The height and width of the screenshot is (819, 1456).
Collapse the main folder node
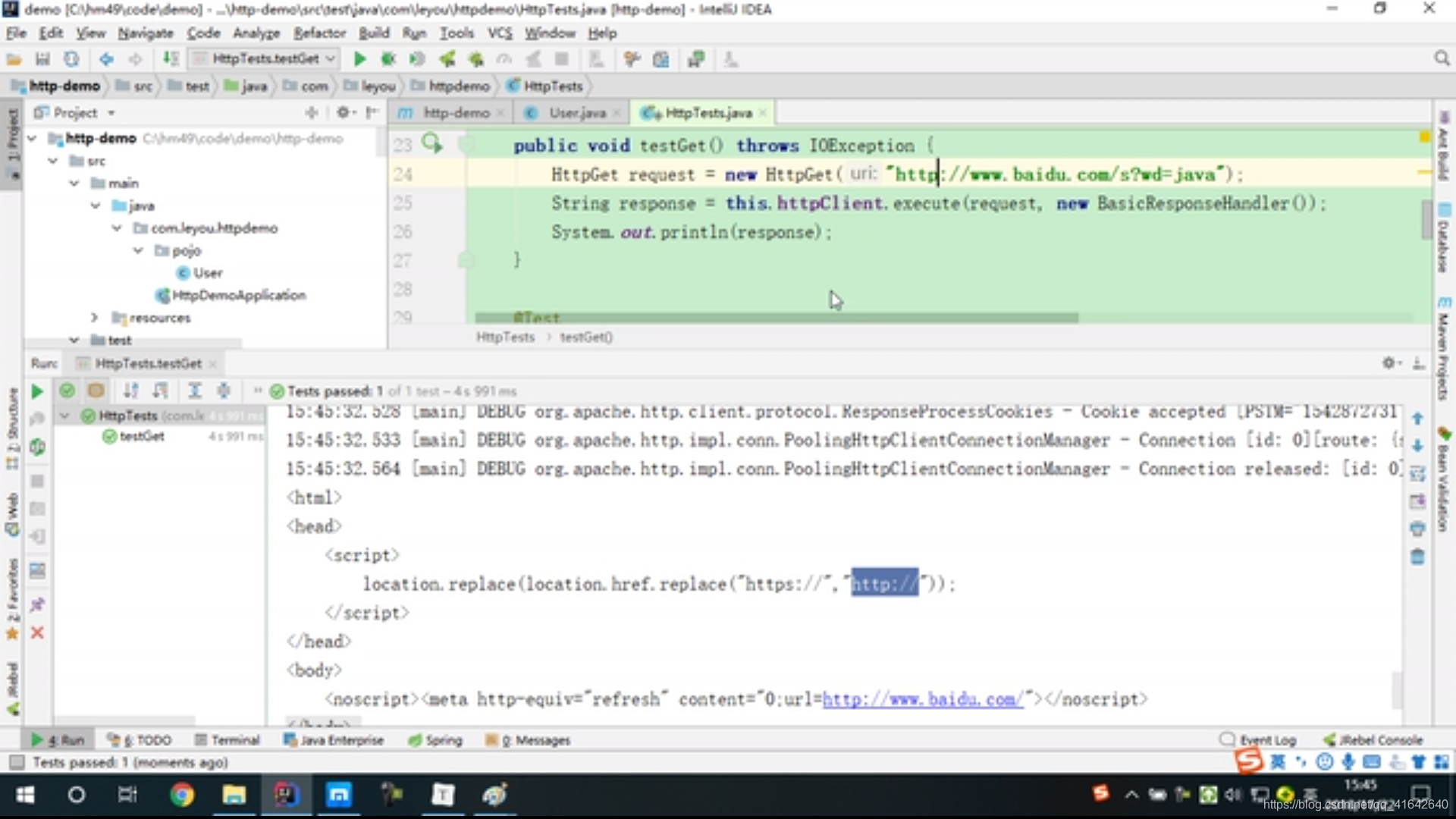[x=74, y=183]
